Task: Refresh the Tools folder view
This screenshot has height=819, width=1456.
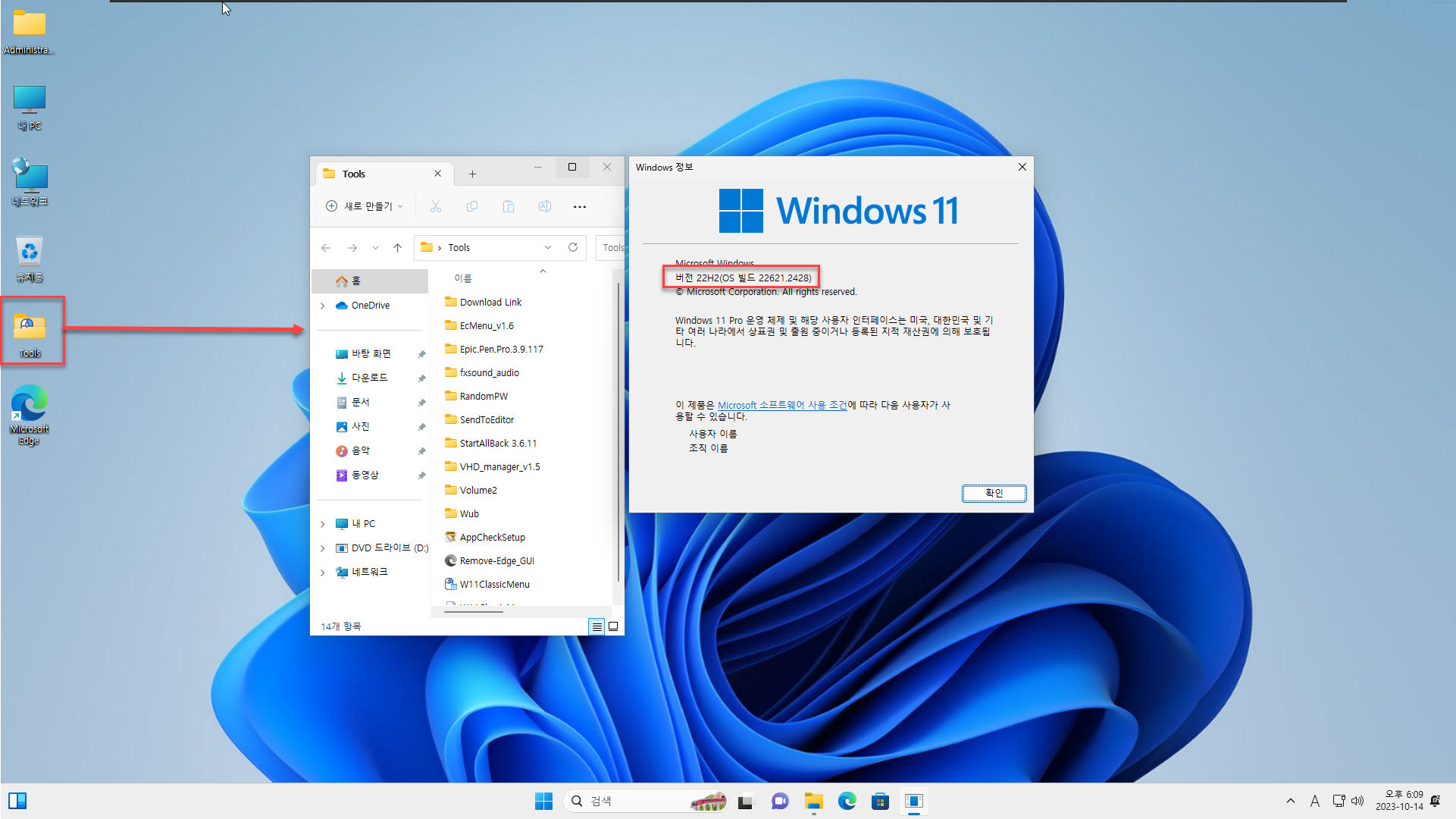Action: pos(573,247)
